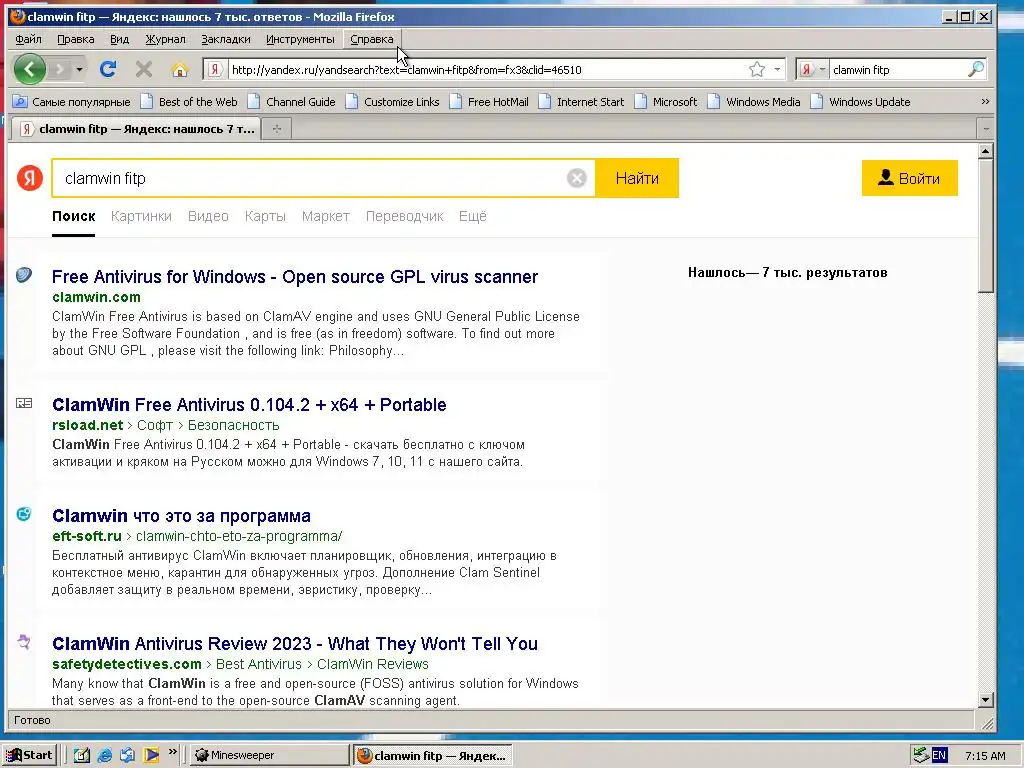Open the Инструменты menu
The height and width of the screenshot is (768, 1024).
click(x=300, y=39)
